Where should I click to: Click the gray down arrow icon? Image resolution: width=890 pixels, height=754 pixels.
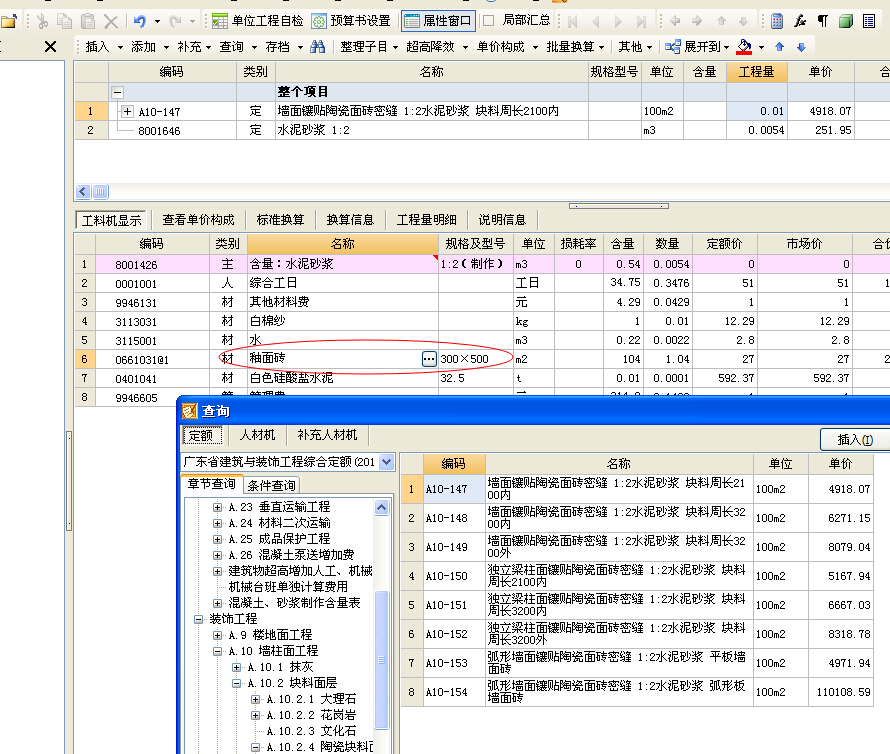pos(743,21)
